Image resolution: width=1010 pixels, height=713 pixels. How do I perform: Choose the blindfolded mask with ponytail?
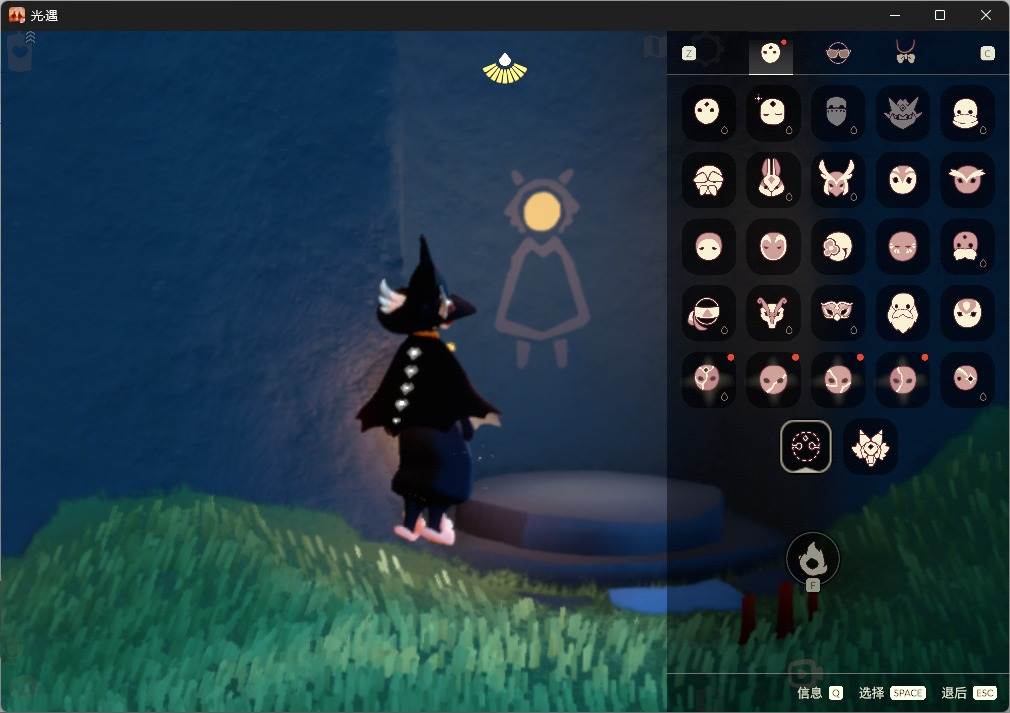coord(708,313)
